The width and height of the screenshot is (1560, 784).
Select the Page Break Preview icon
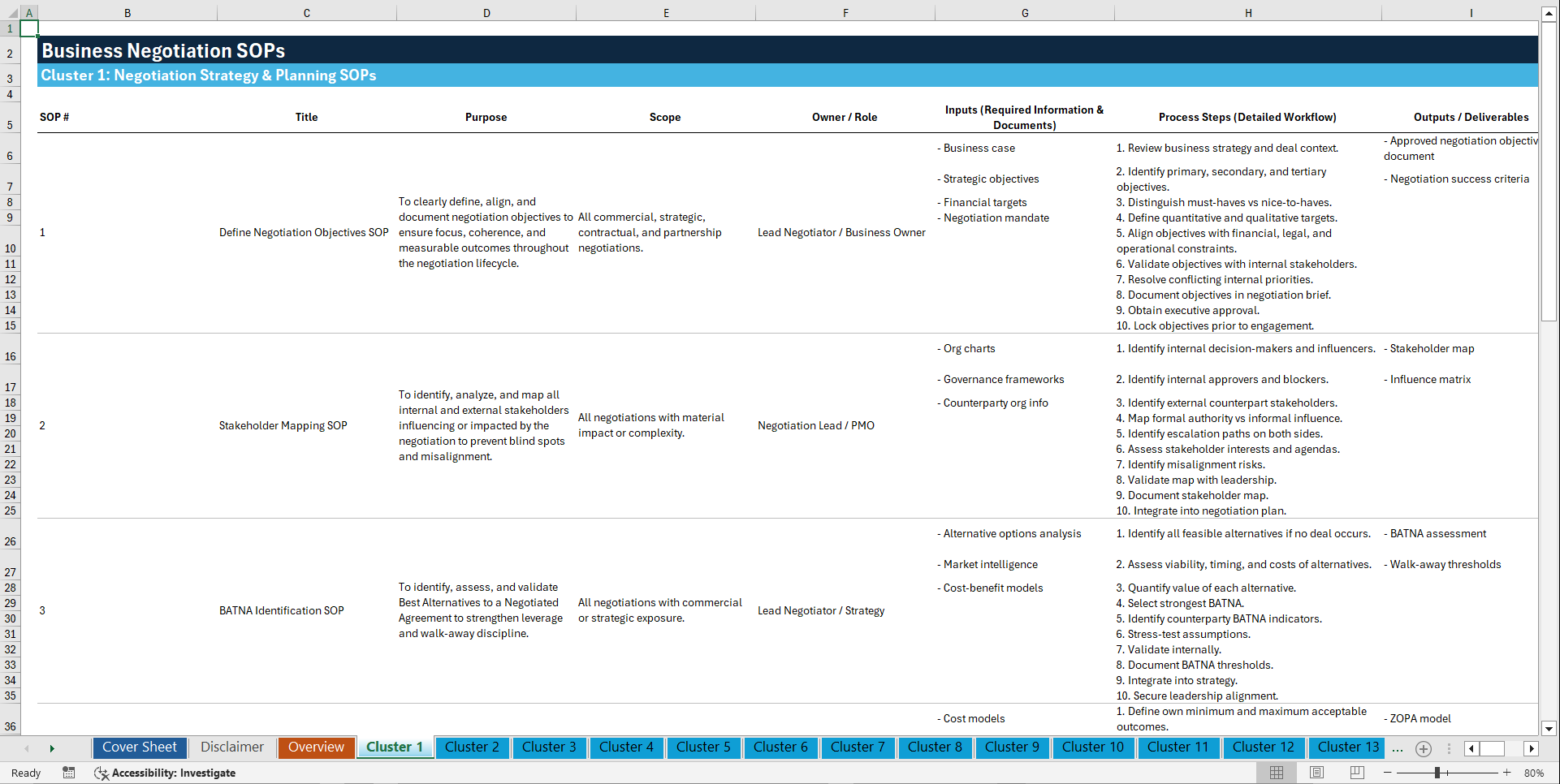coord(1356,773)
